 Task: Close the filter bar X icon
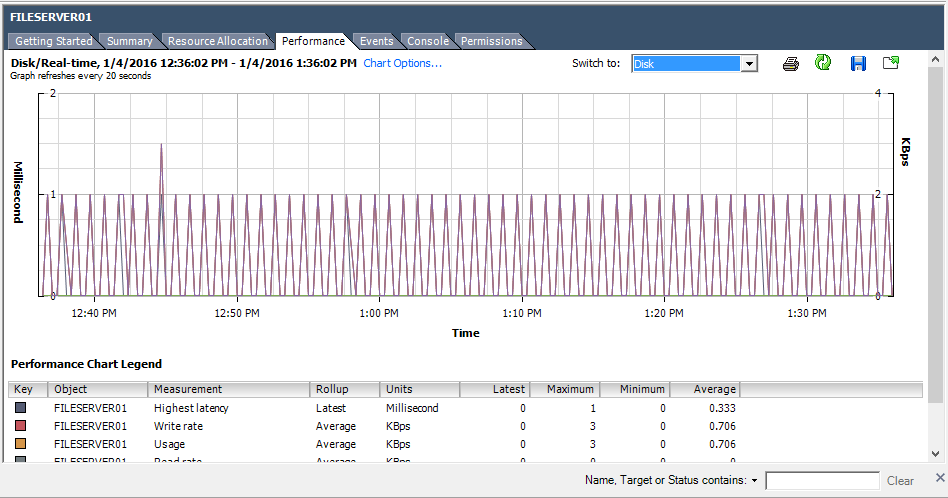[940, 477]
